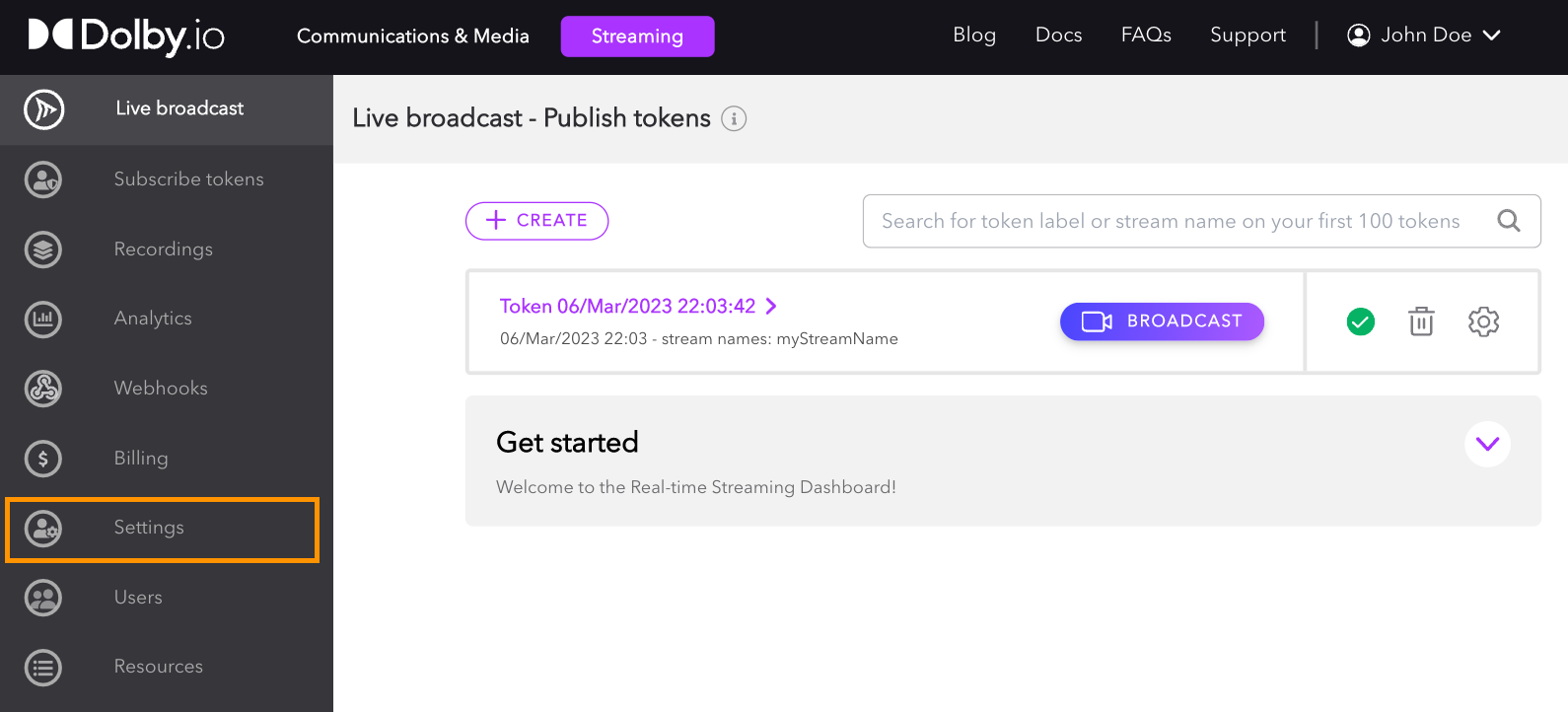Open the Docs link in the header

(1059, 36)
